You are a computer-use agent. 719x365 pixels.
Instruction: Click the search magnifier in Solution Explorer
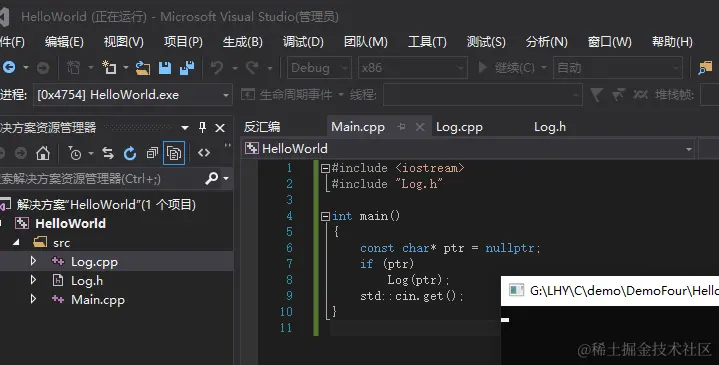pos(211,178)
